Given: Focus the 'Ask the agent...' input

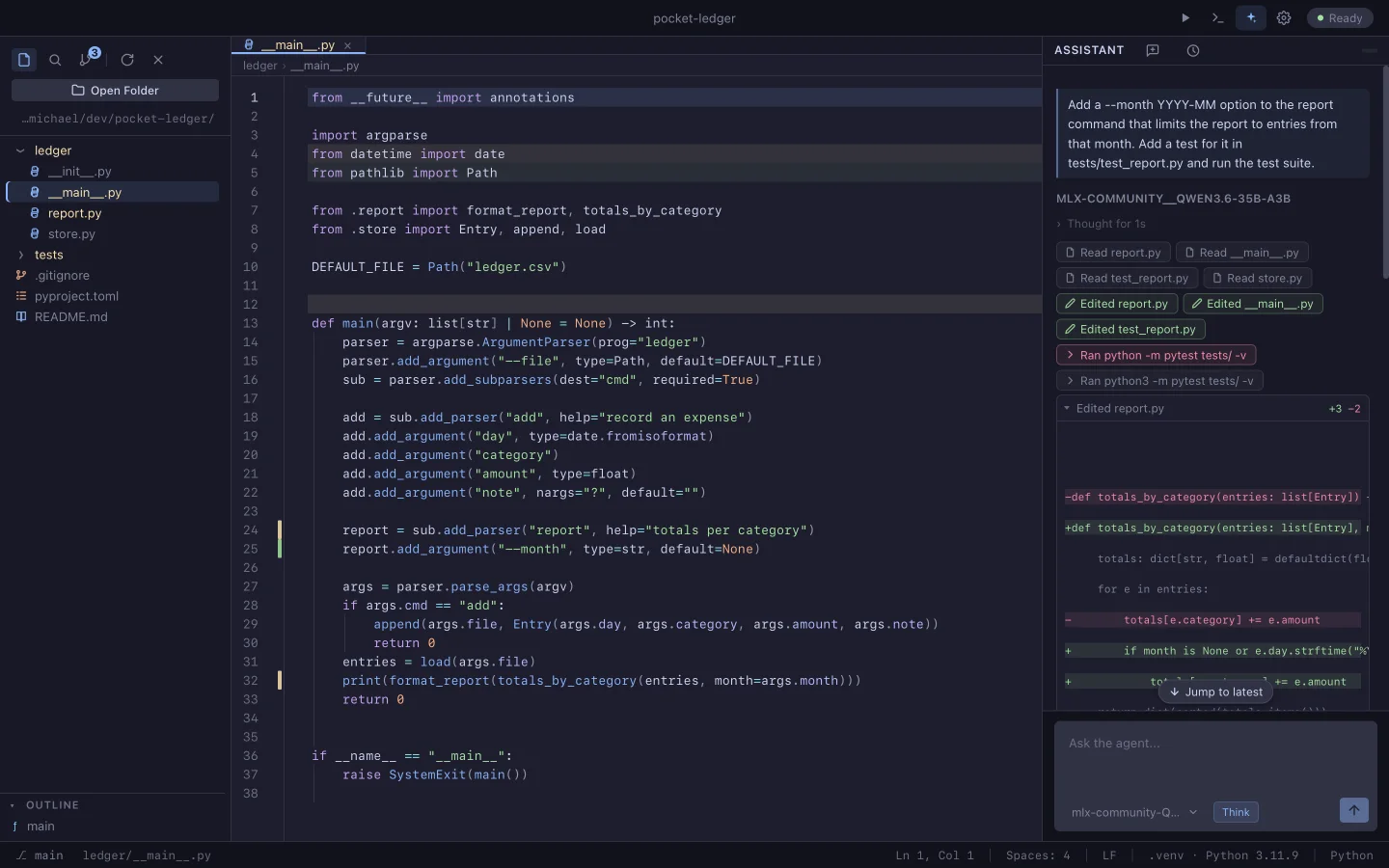Looking at the screenshot, I should point(1215,758).
